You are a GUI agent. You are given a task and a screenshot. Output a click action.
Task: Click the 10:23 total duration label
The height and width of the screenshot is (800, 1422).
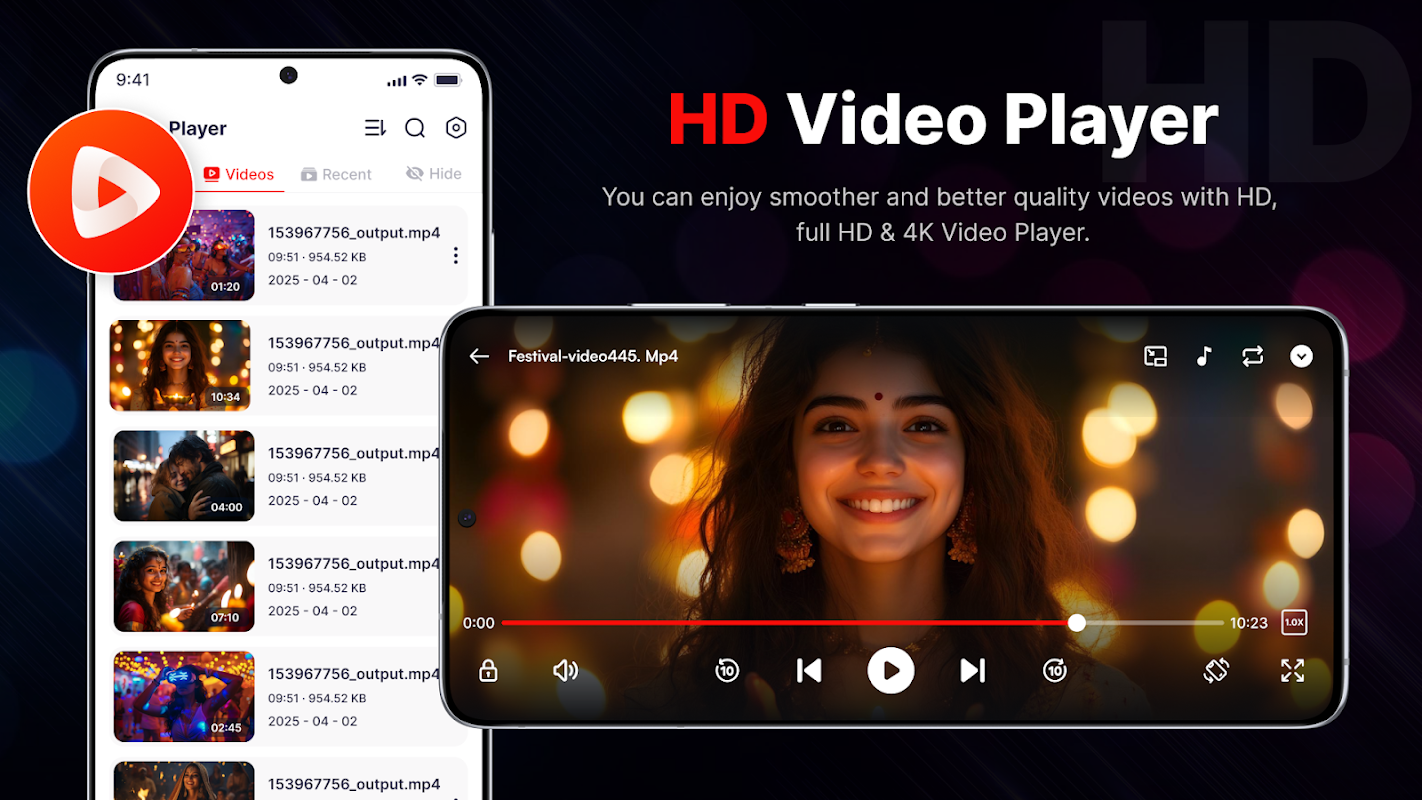[x=1249, y=622]
